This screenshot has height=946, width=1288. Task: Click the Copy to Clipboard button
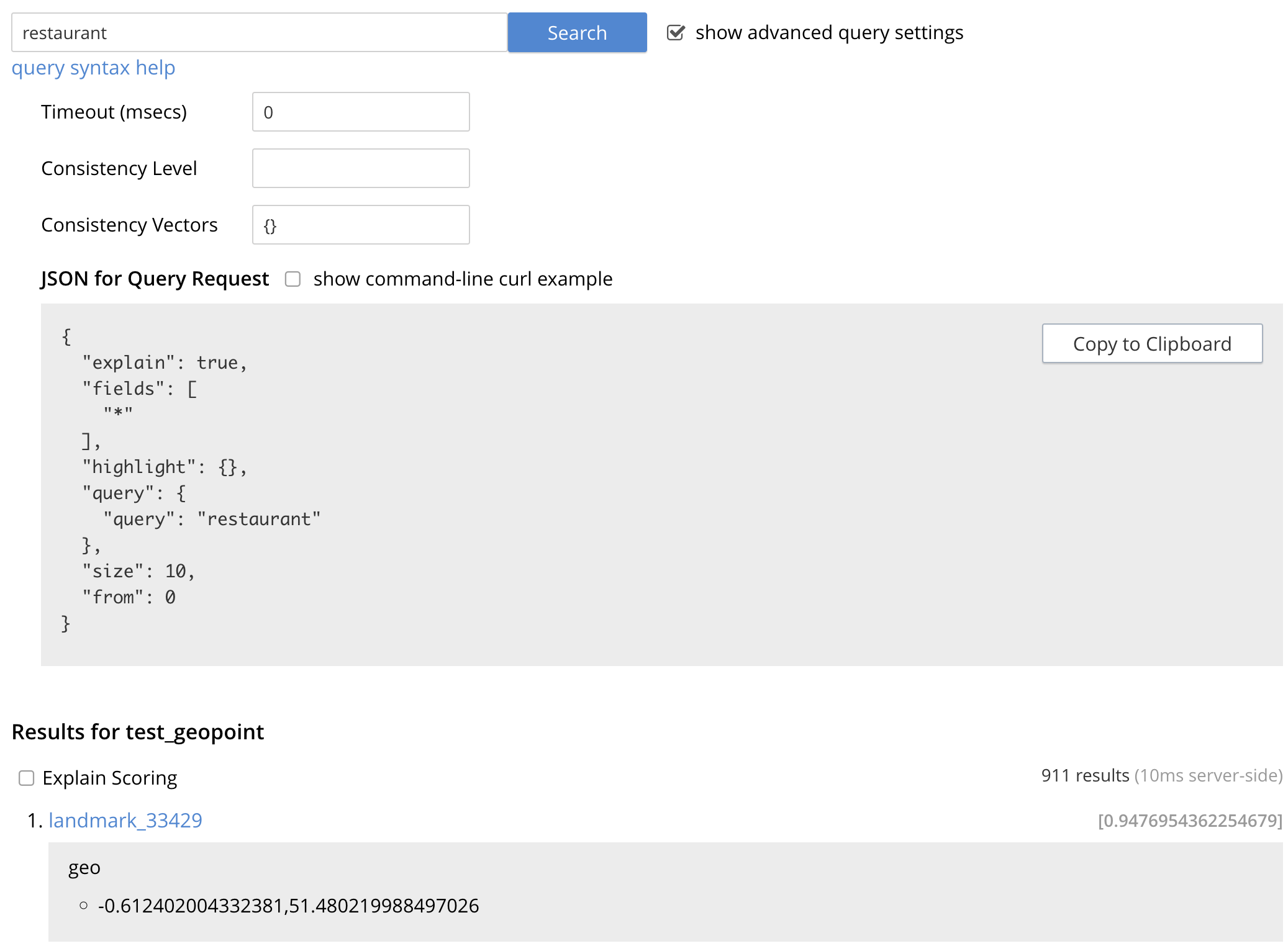click(x=1152, y=344)
